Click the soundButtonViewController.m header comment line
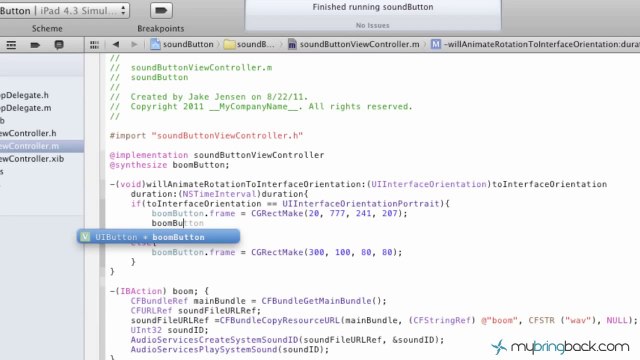The width and height of the screenshot is (640, 360). (191, 68)
